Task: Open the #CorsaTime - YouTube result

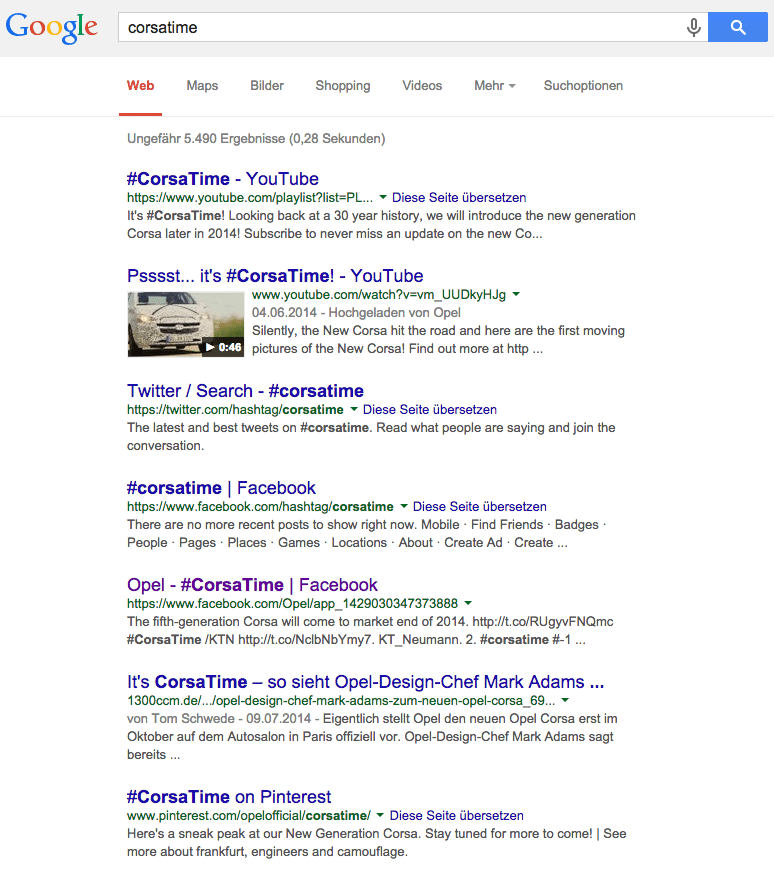Action: [223, 179]
